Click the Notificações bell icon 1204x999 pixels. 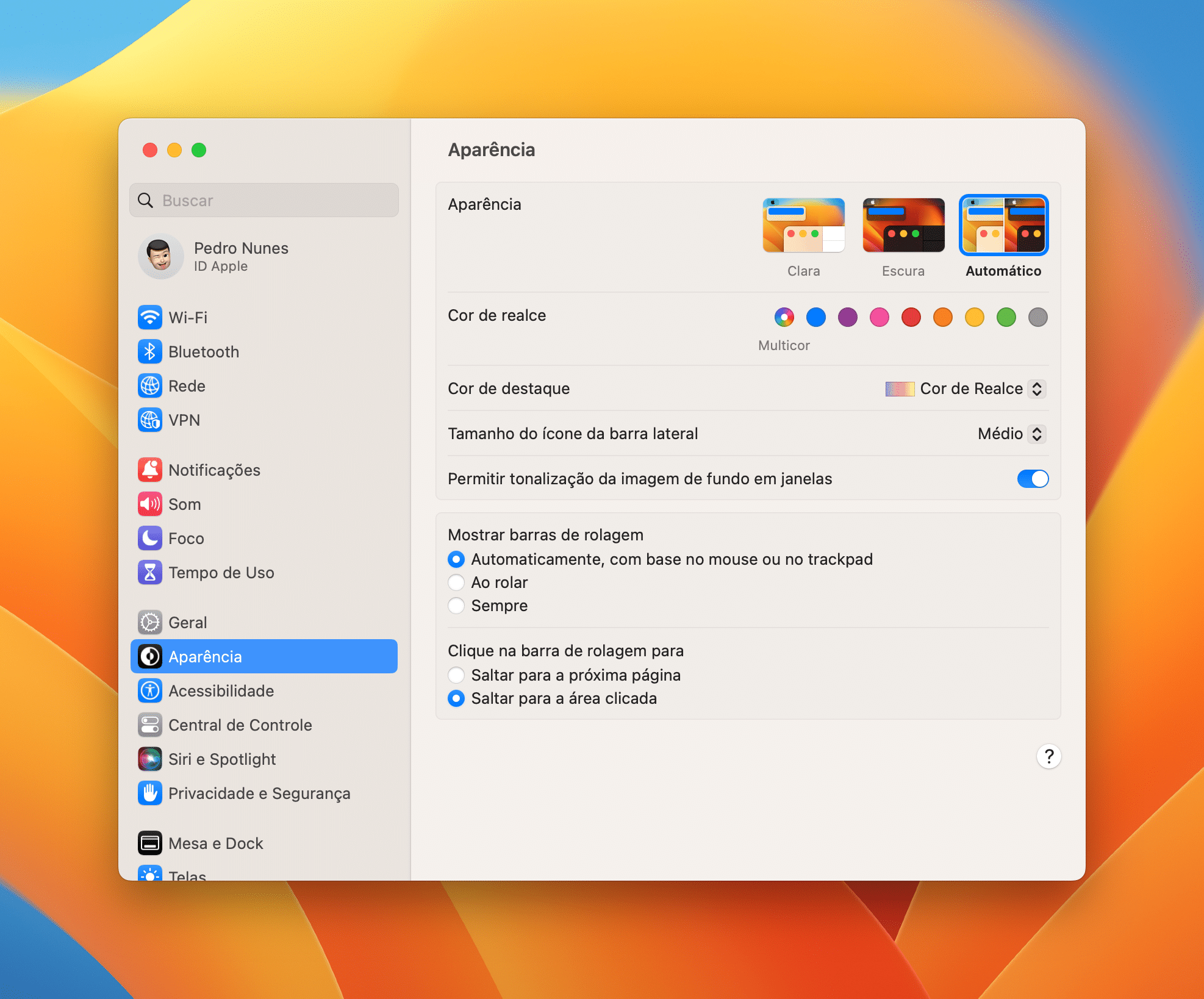150,470
